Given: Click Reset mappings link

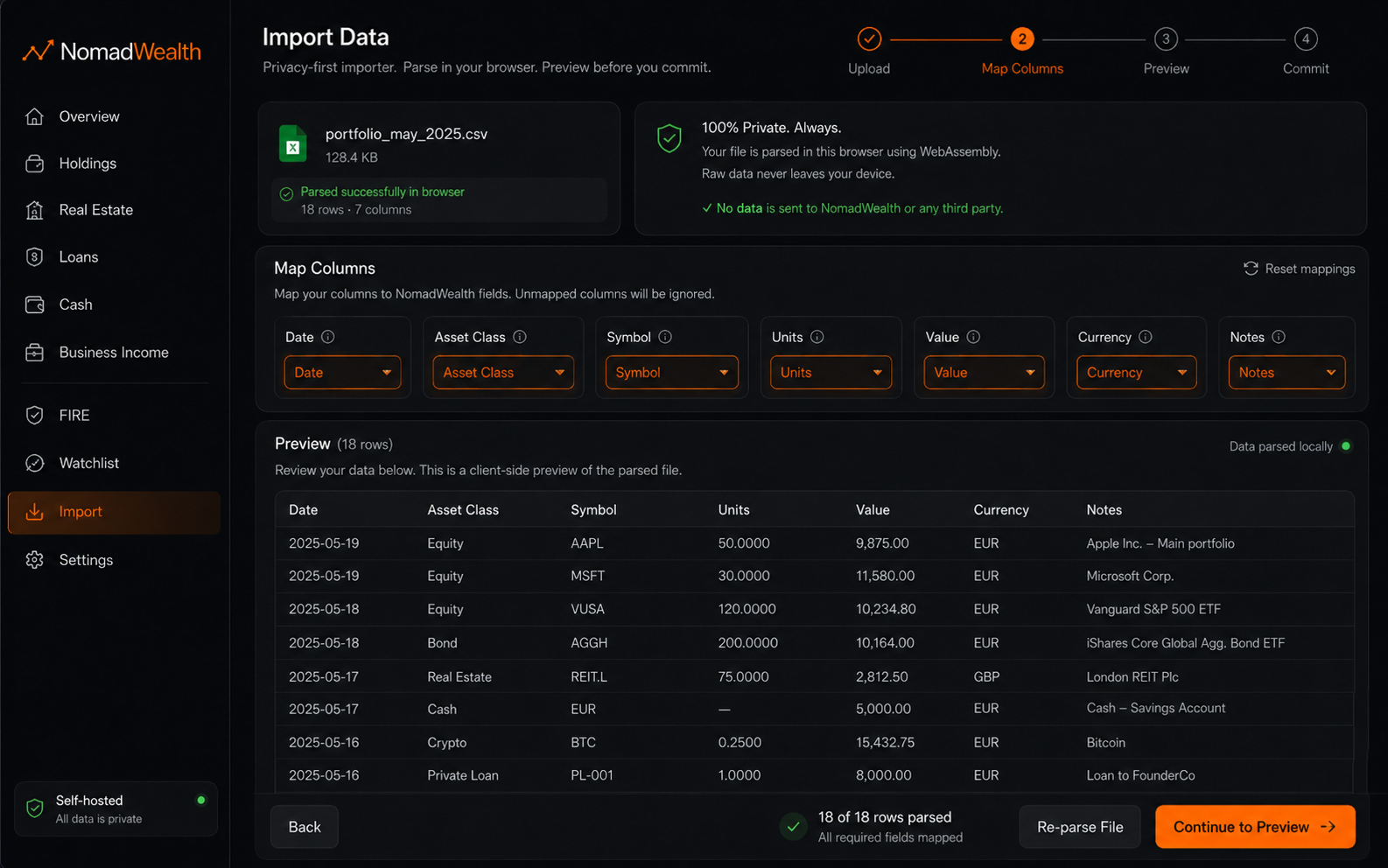Looking at the screenshot, I should (1300, 269).
